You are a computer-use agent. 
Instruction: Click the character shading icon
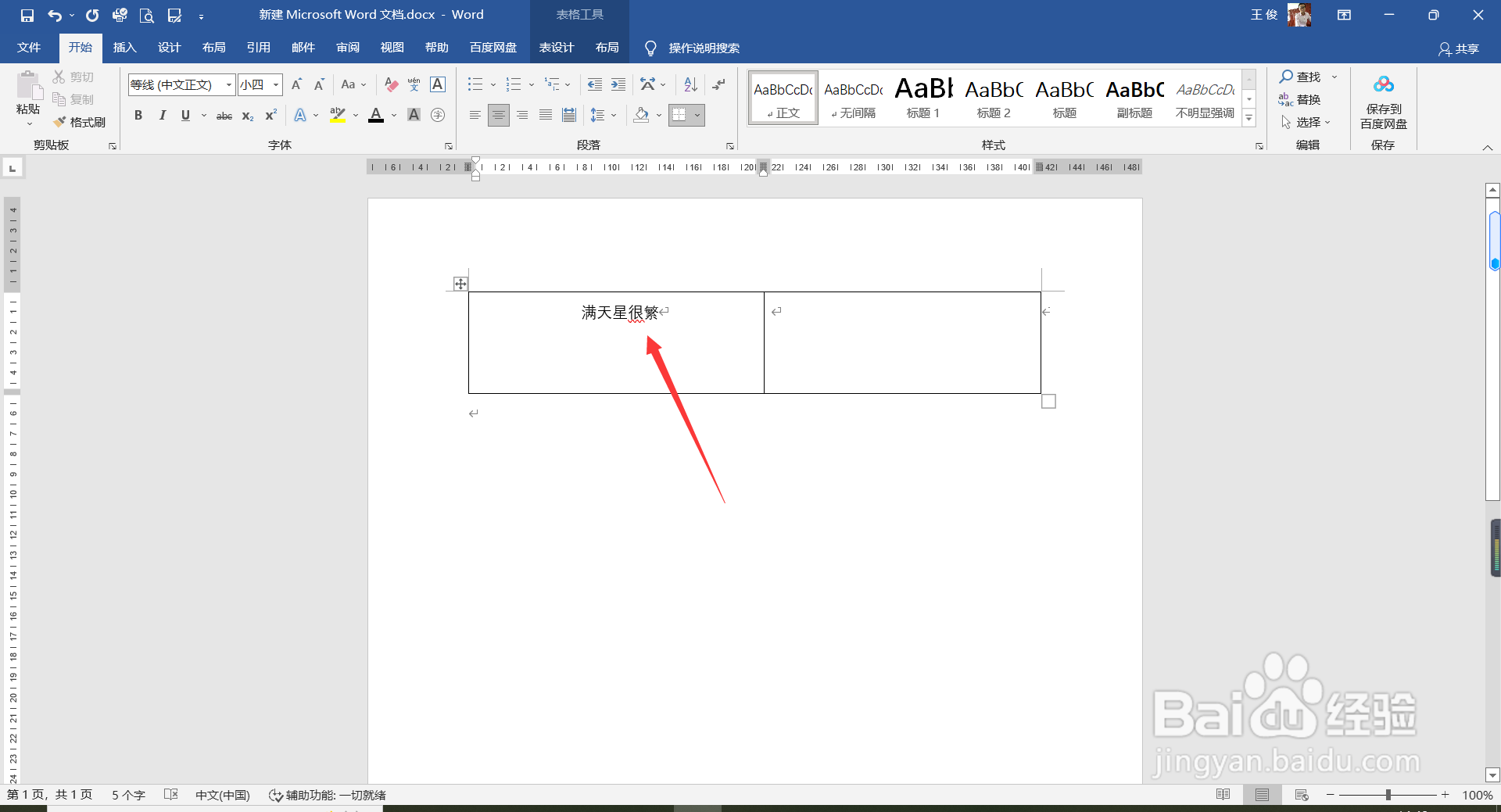click(414, 115)
